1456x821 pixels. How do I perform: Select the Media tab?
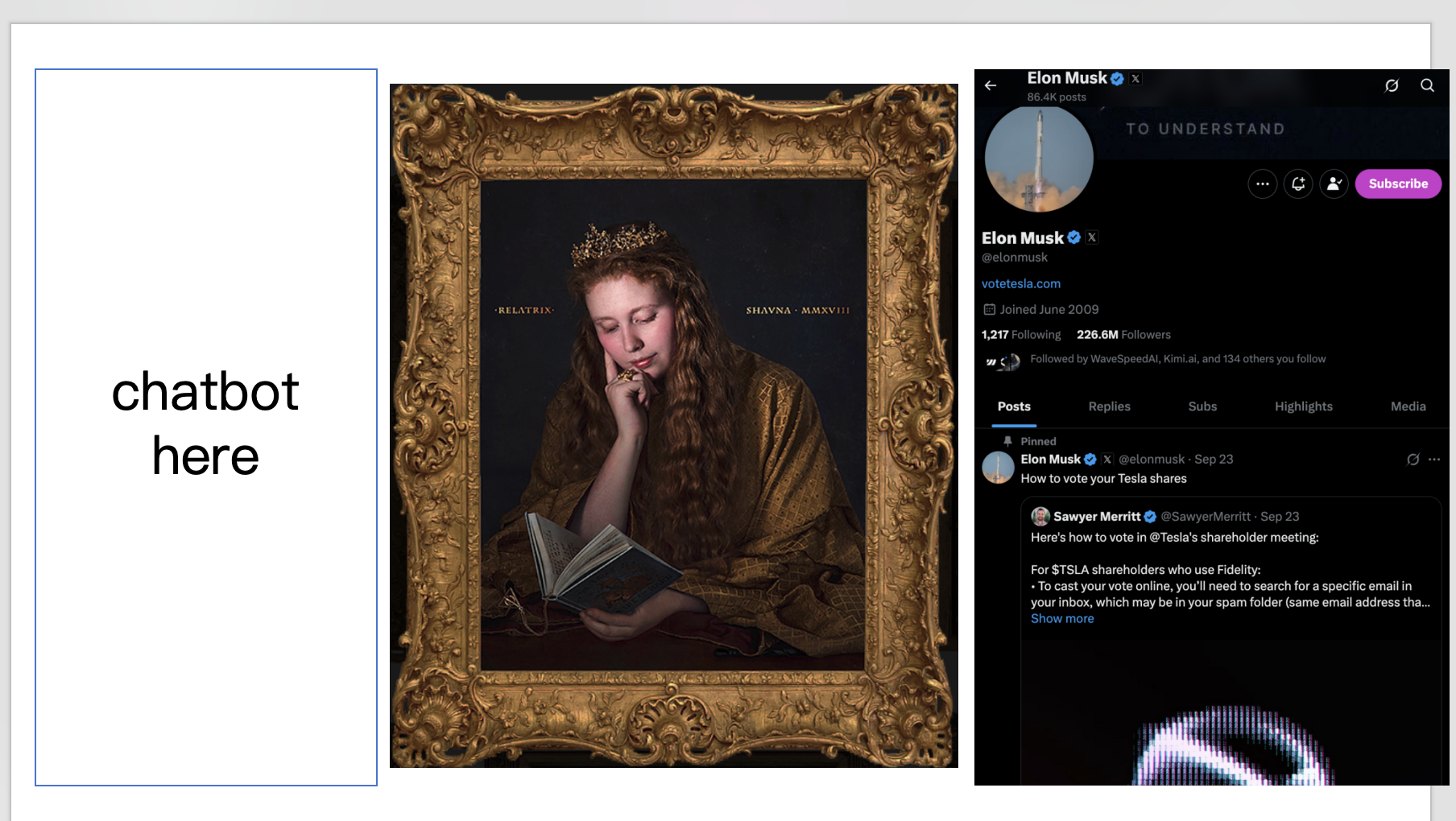[1408, 407]
